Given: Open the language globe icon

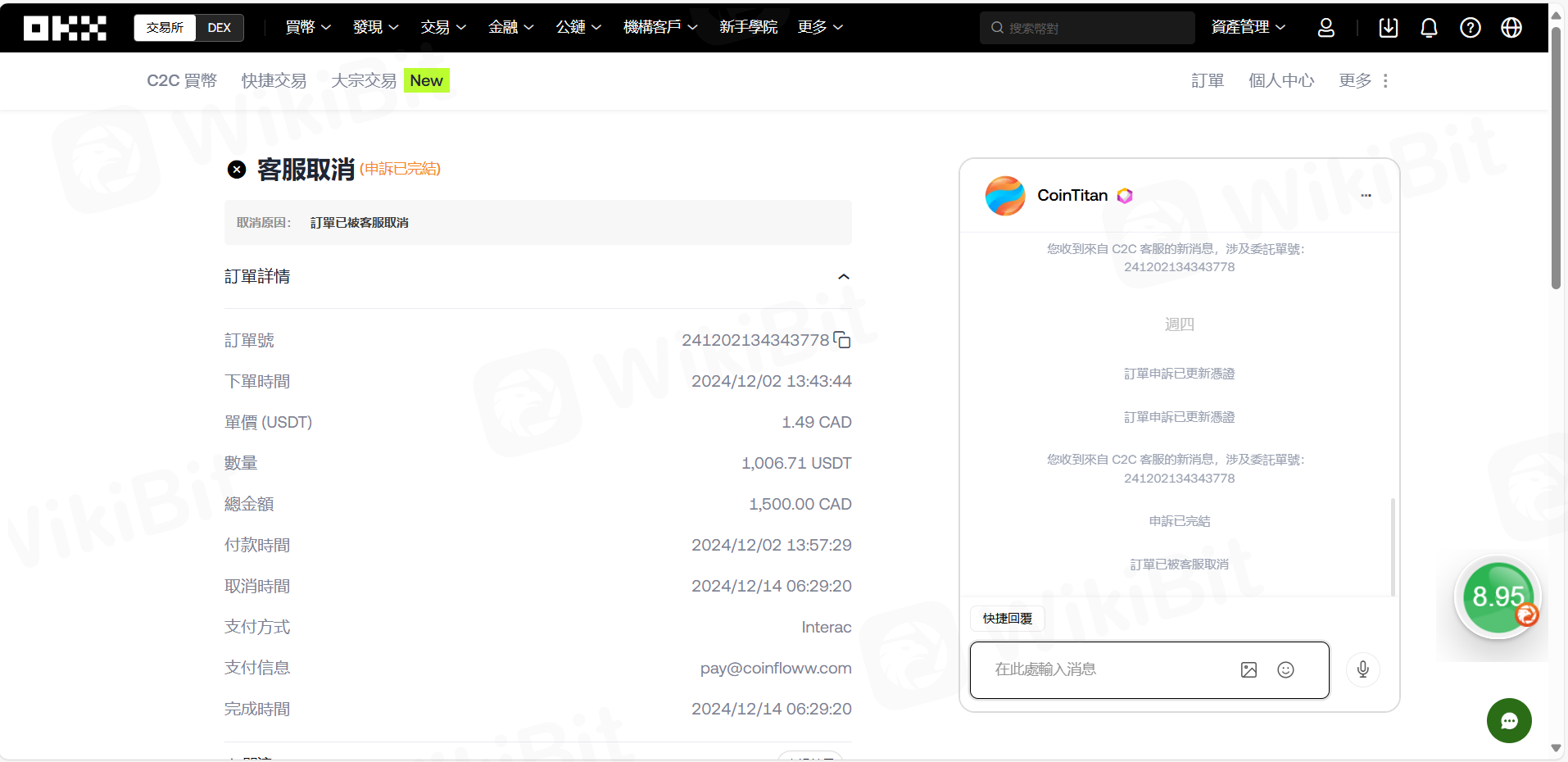Looking at the screenshot, I should [1511, 28].
